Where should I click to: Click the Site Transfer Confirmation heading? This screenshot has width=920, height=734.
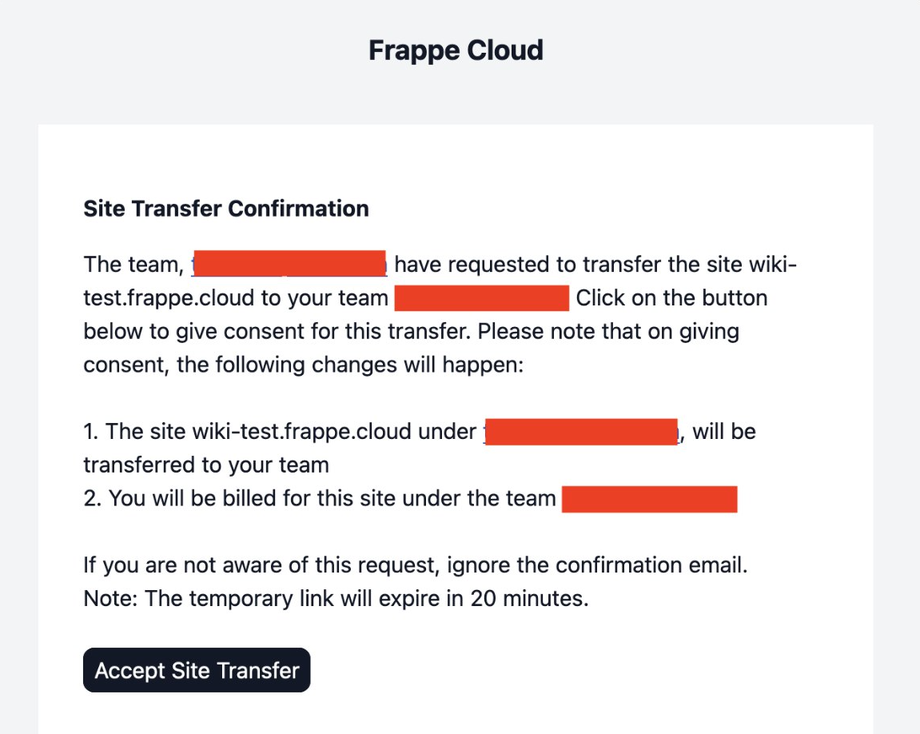point(226,208)
